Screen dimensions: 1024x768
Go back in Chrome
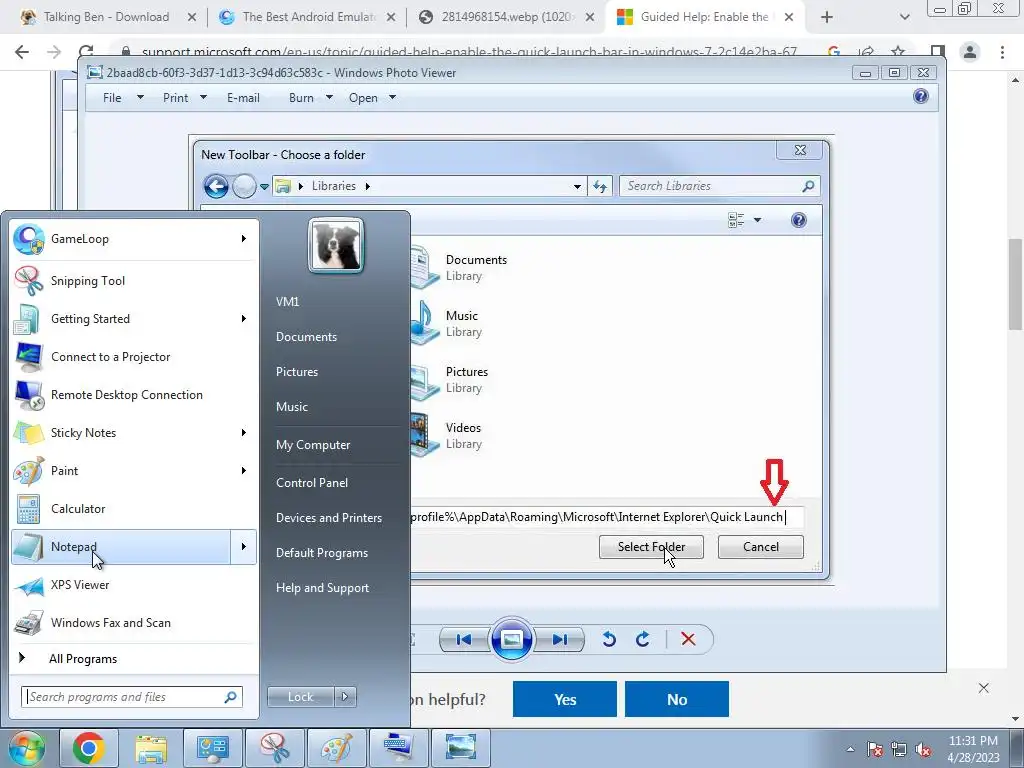[x=22, y=52]
